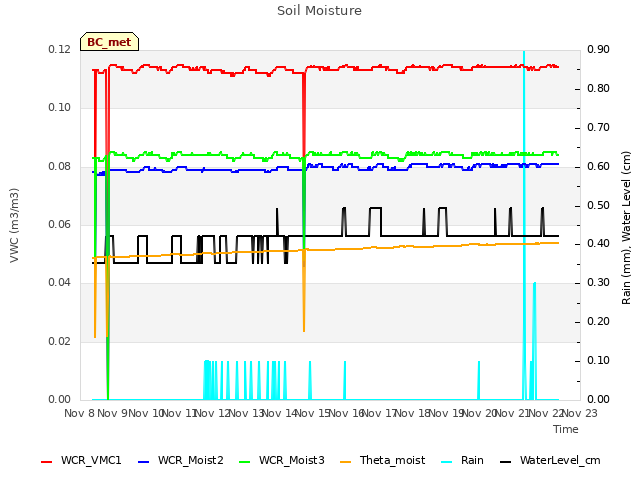Click the orange Theta_moist legend swatch
640x480 pixels.
345,462
